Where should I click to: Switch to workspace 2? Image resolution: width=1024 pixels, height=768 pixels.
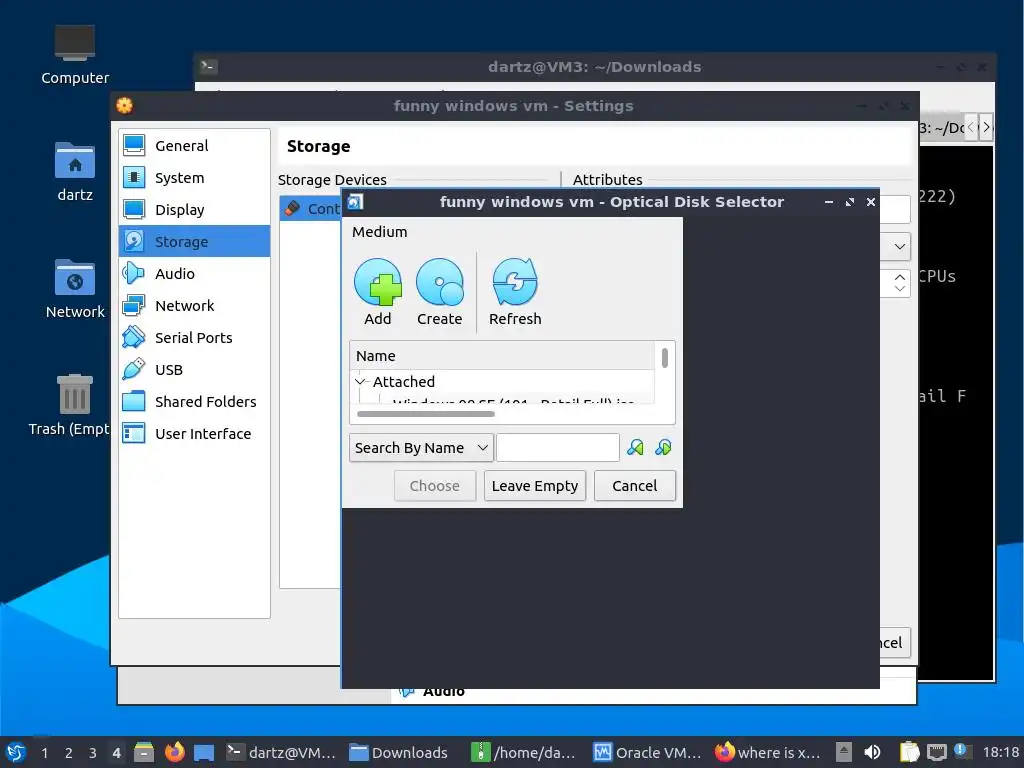[69, 752]
